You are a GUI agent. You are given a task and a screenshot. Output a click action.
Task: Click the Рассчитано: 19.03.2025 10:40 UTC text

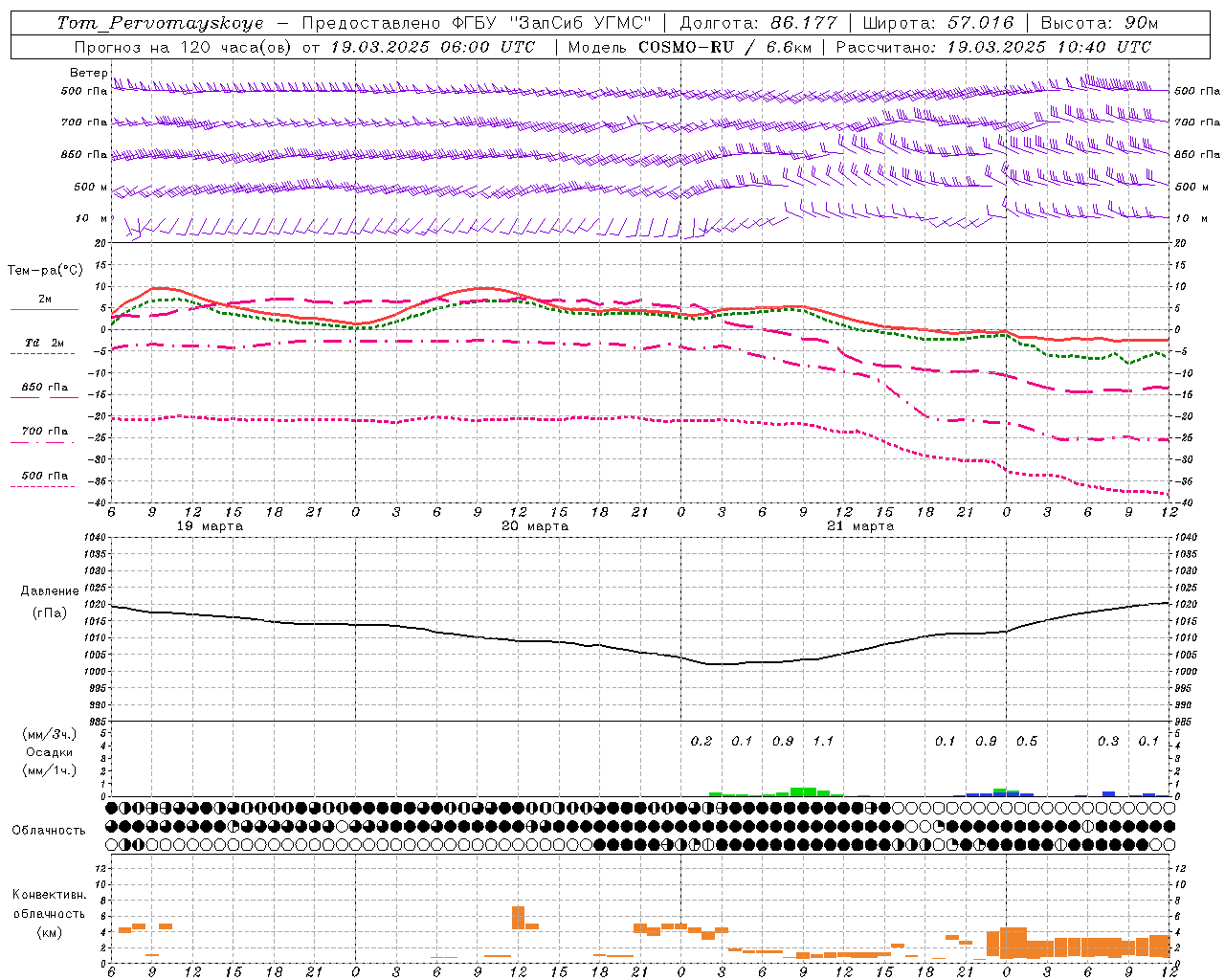coord(993,47)
